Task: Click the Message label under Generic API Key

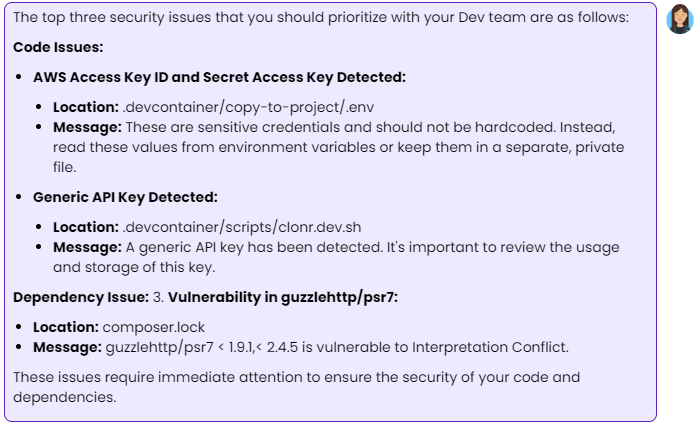Action: [87, 247]
